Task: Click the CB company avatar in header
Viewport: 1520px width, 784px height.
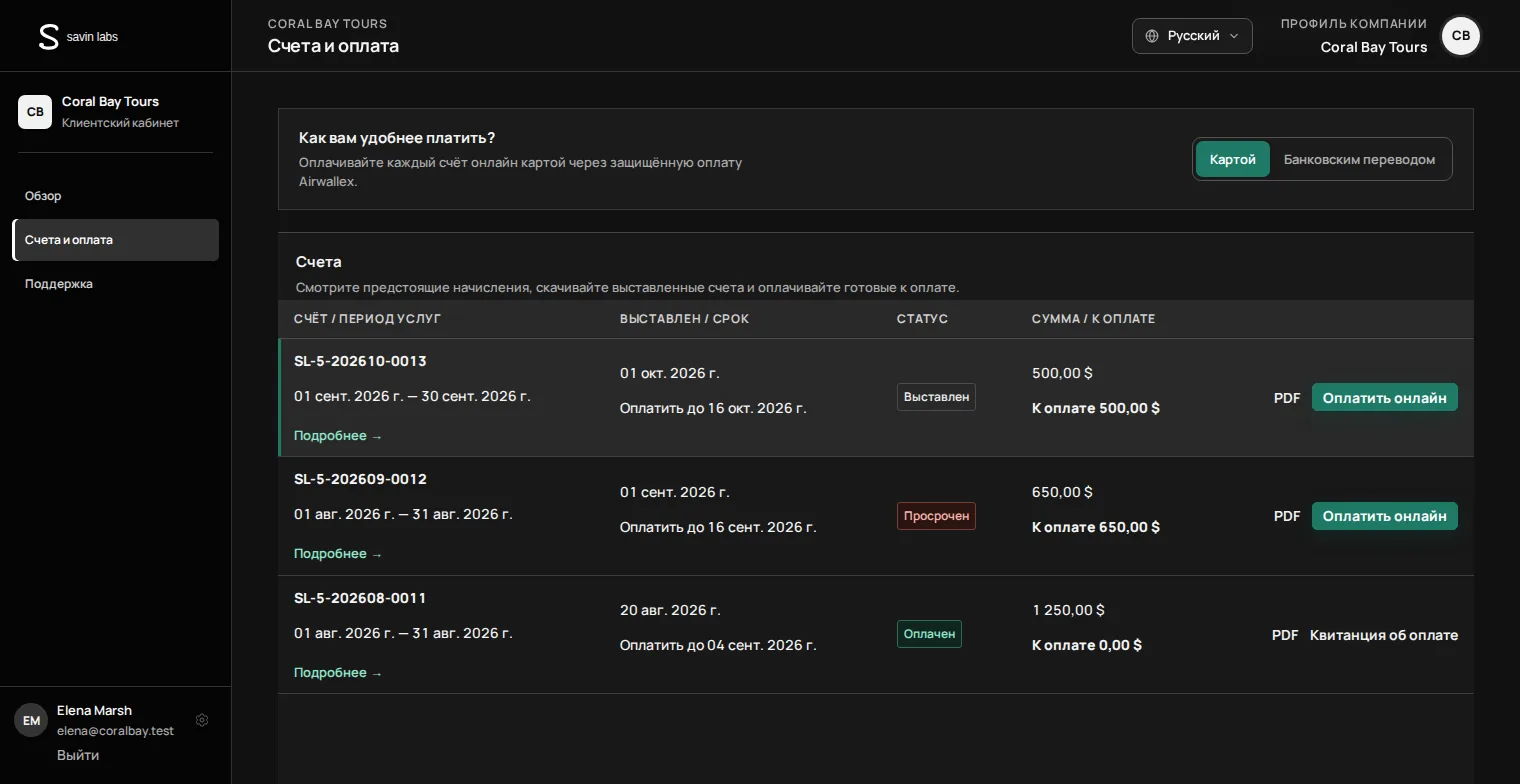Action: point(1461,36)
